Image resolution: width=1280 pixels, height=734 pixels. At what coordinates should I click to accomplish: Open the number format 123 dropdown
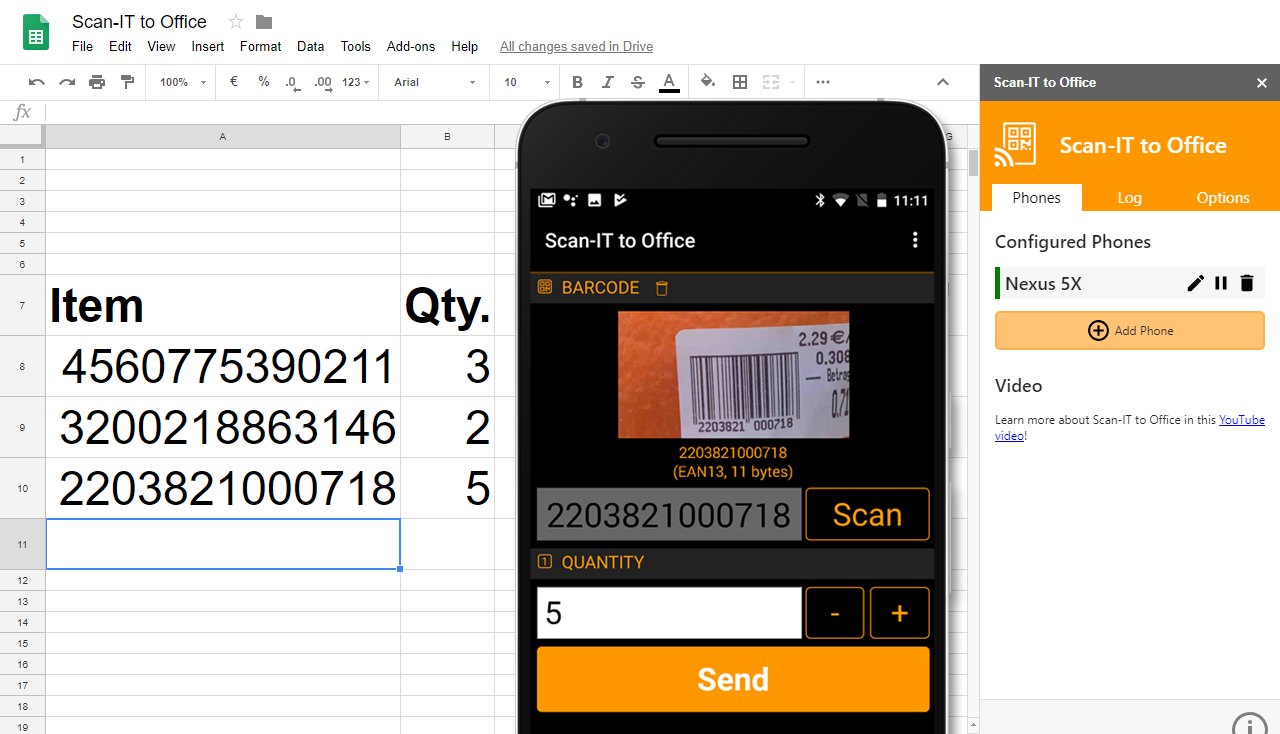pyautogui.click(x=356, y=82)
